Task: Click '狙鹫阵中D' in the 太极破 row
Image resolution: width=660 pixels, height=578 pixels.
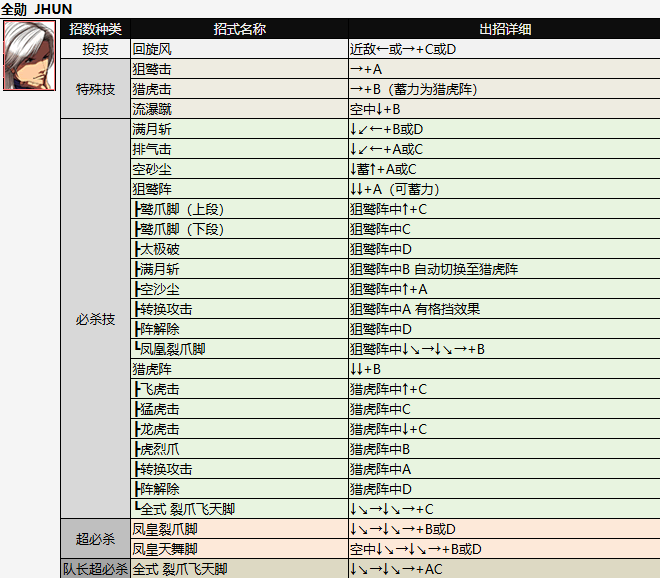Action: tap(381, 249)
